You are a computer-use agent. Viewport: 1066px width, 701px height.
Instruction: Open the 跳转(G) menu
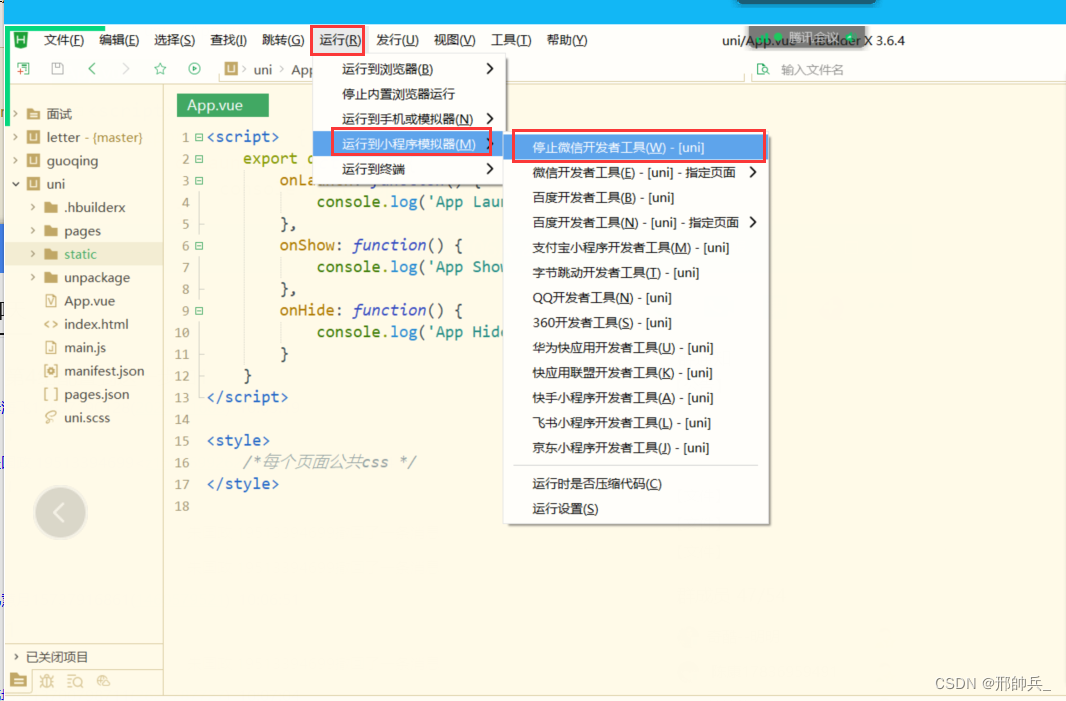(x=283, y=40)
